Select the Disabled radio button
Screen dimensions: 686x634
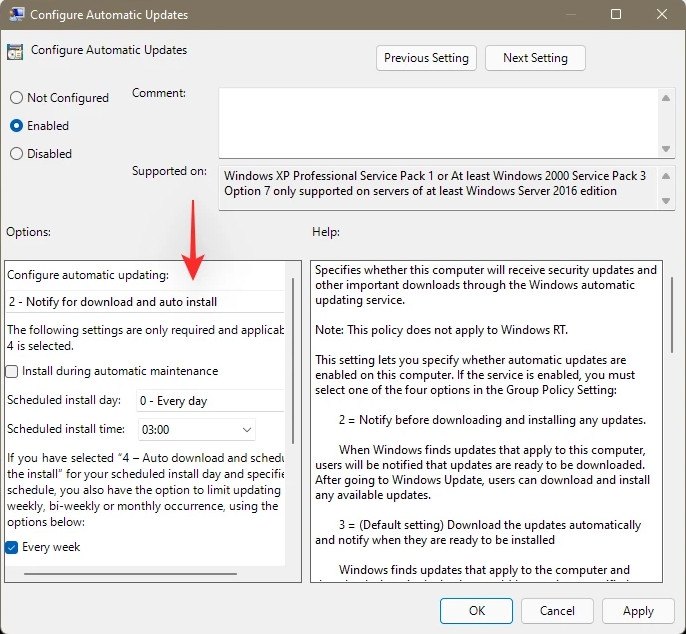(16, 154)
